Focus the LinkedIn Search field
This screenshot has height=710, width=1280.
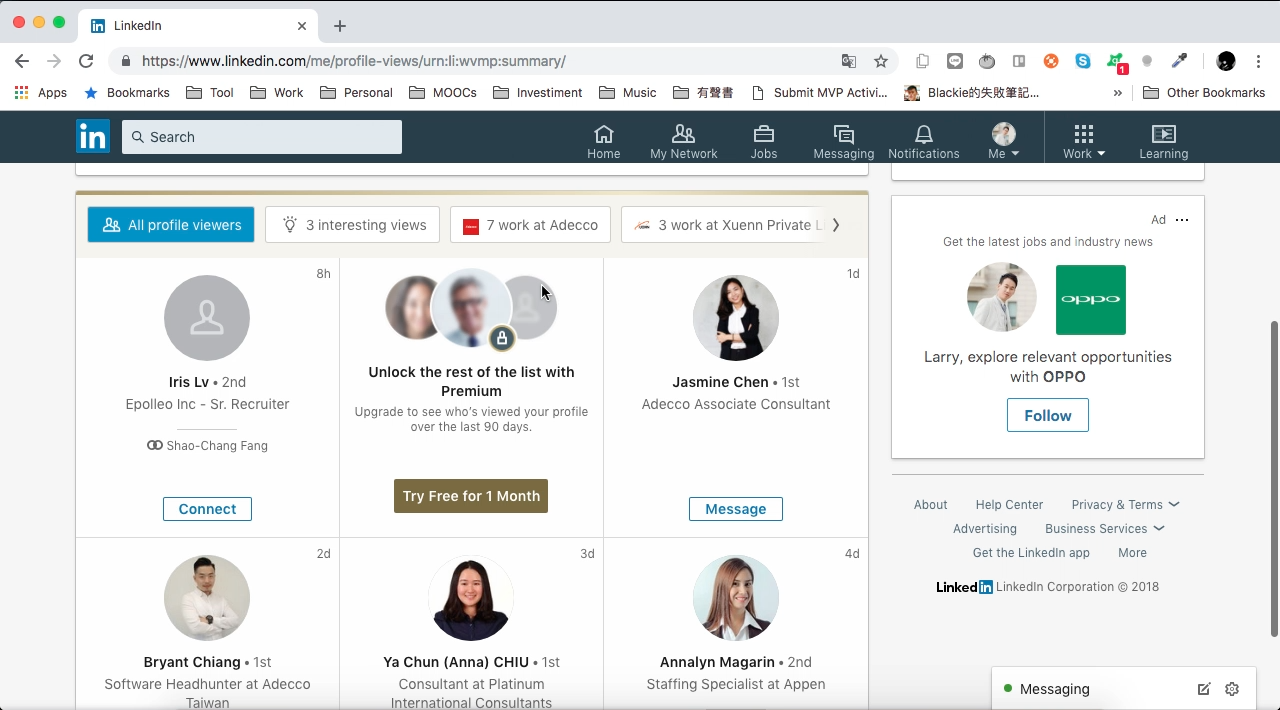pyautogui.click(x=262, y=137)
